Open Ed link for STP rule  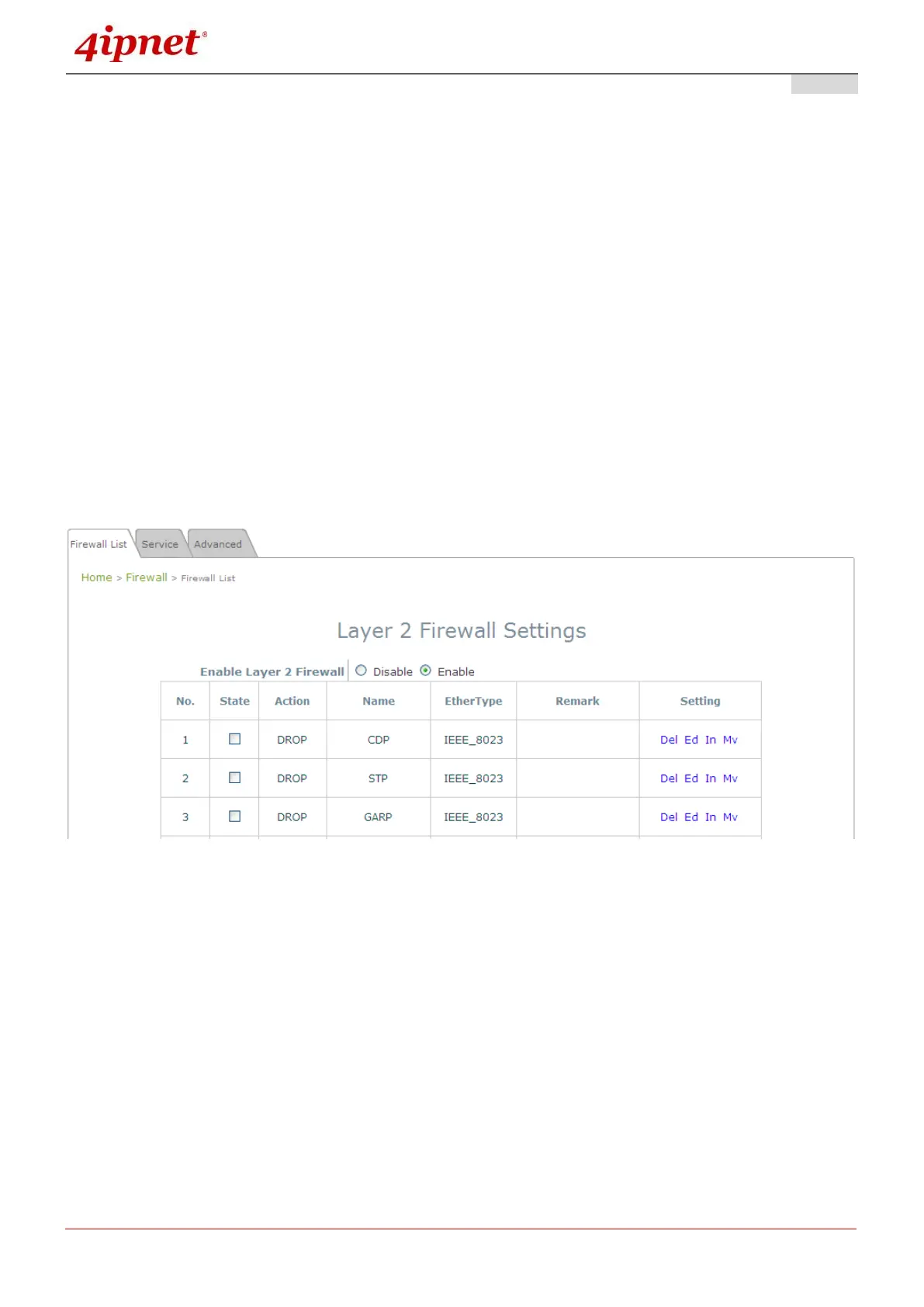pos(691,778)
